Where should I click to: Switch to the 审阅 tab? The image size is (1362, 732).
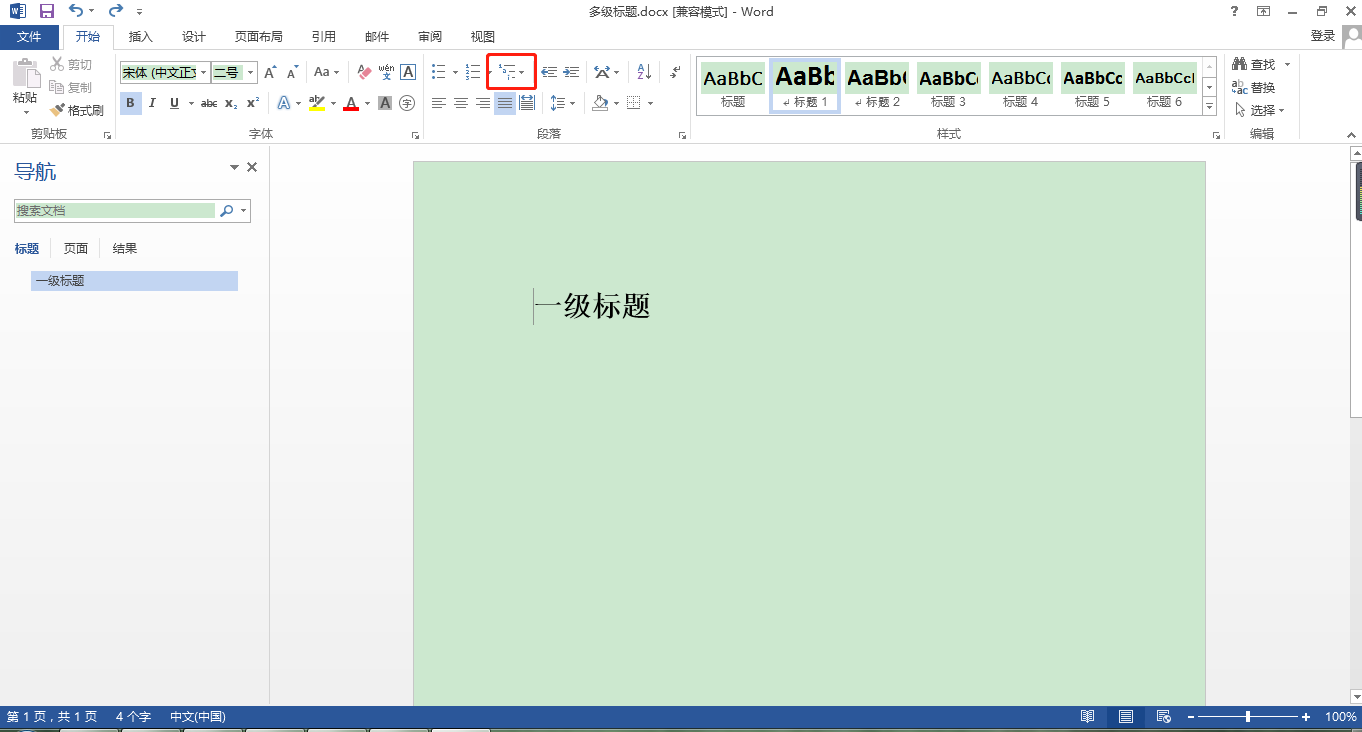[x=430, y=37]
